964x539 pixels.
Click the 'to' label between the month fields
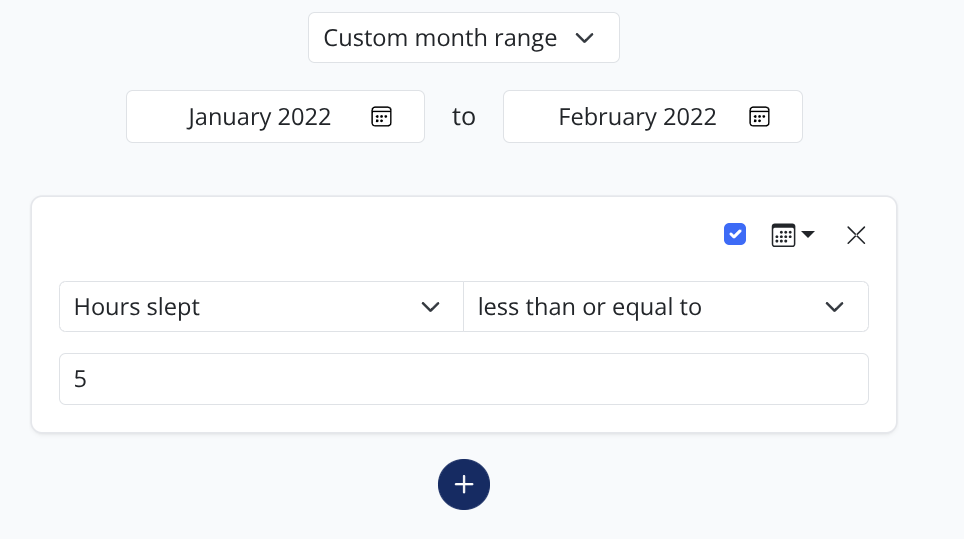463,116
